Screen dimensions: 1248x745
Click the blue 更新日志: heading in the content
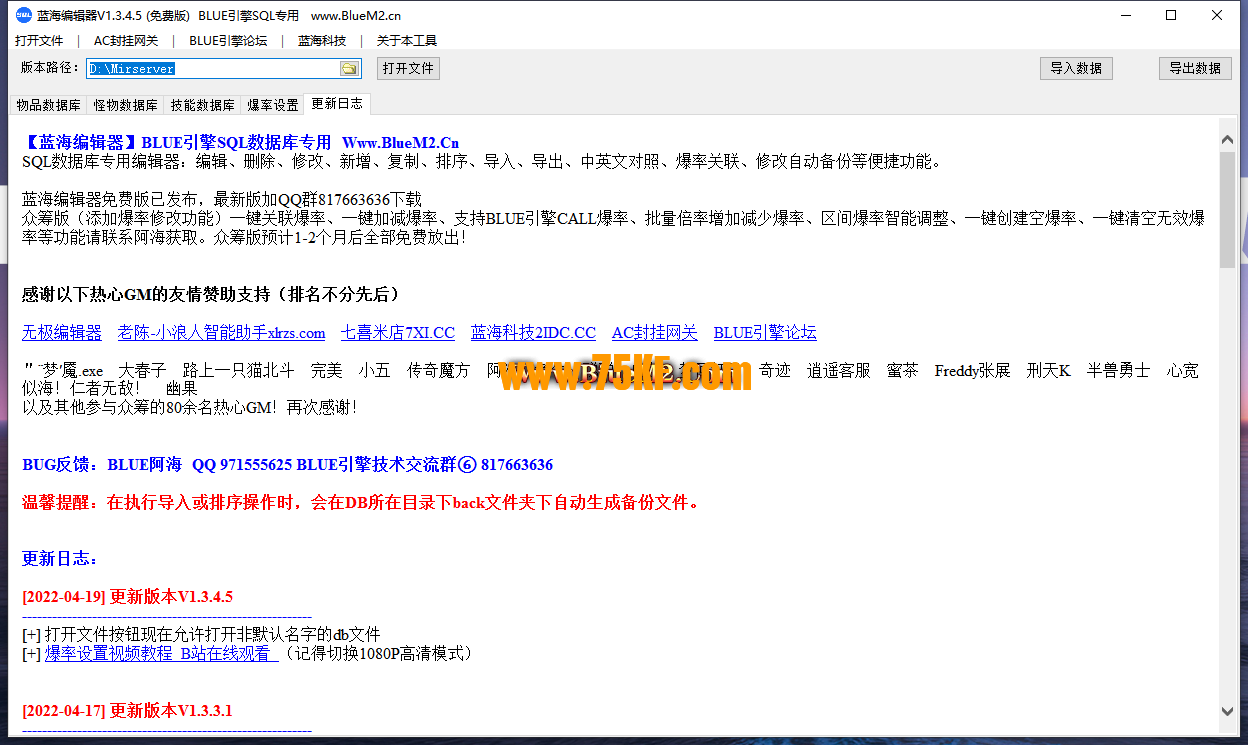pyautogui.click(x=60, y=559)
